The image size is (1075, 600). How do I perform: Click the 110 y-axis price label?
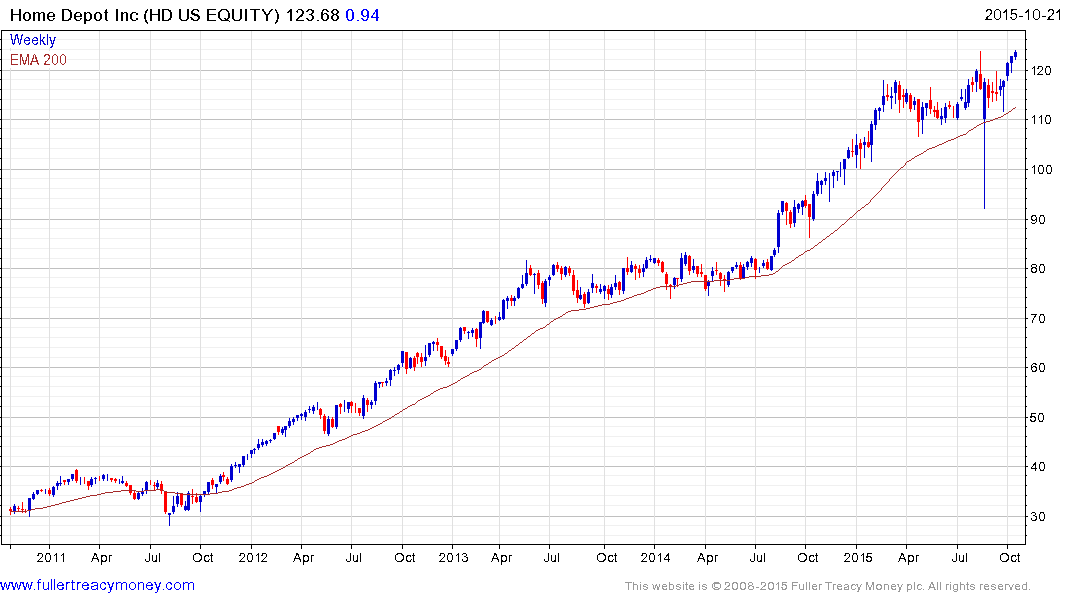pyautogui.click(x=1041, y=120)
